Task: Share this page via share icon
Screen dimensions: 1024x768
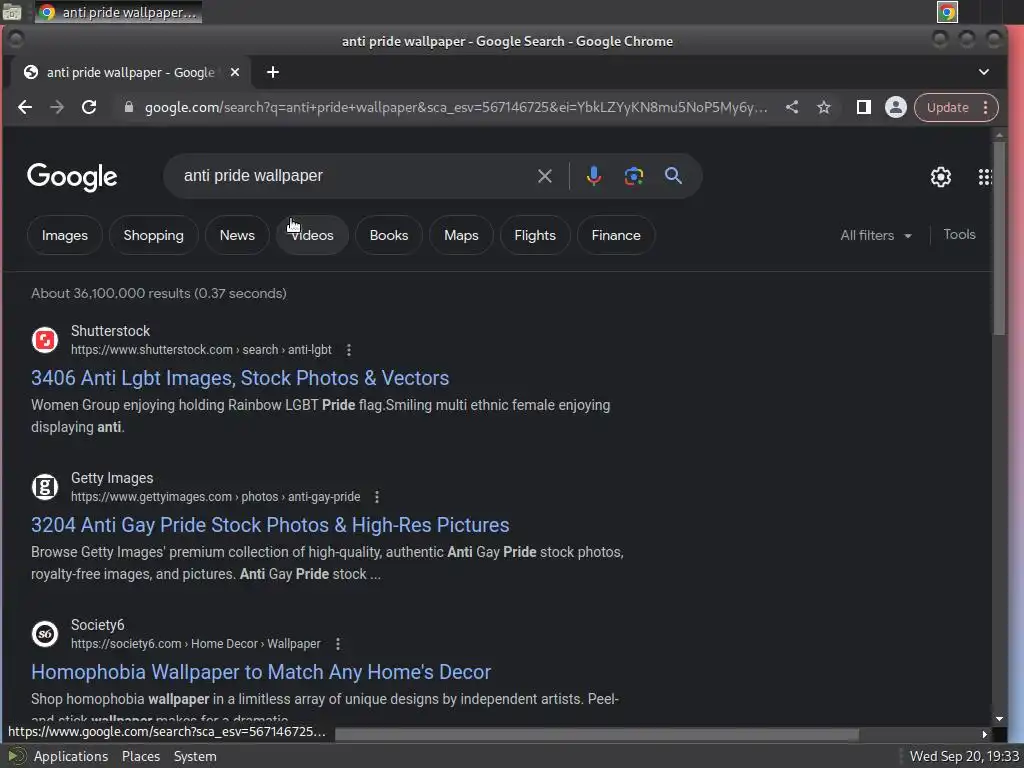Action: 792,107
